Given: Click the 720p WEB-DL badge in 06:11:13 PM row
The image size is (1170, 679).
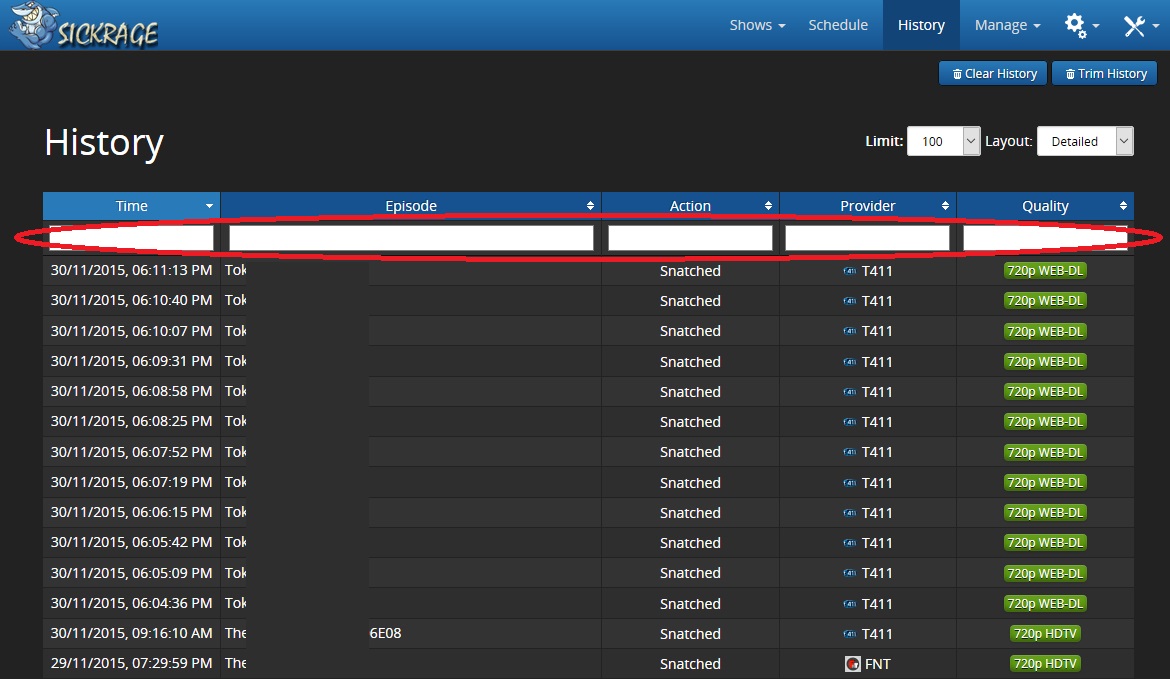Looking at the screenshot, I should 1045,271.
